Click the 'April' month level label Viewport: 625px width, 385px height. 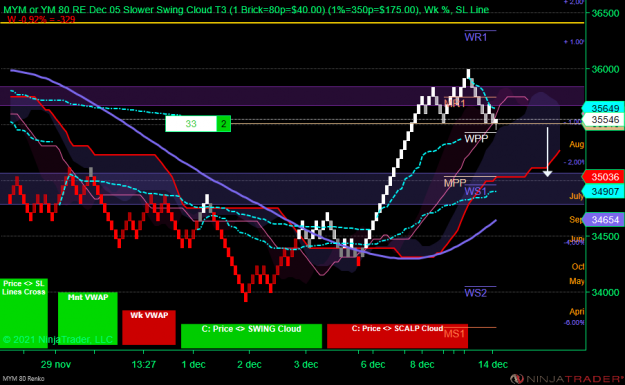[x=577, y=311]
